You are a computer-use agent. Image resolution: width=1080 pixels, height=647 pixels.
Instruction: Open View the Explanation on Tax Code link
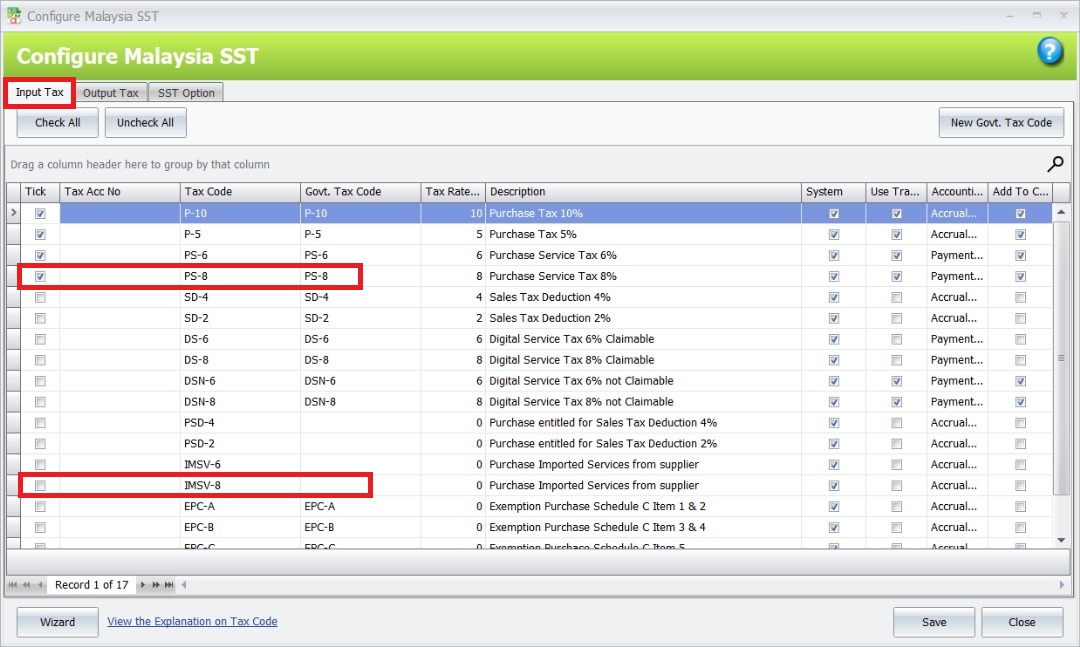192,622
